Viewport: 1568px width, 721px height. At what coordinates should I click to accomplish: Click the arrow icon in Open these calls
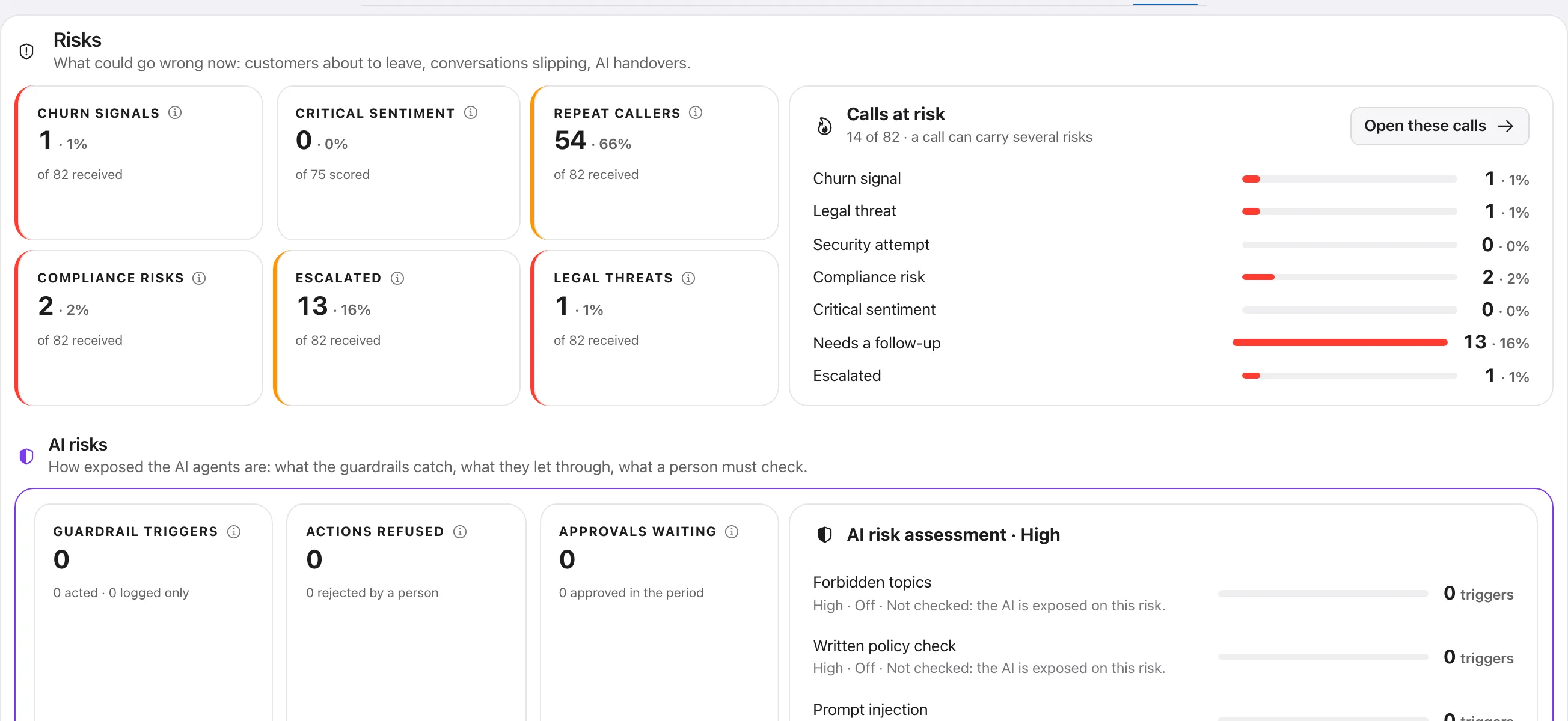click(x=1506, y=126)
